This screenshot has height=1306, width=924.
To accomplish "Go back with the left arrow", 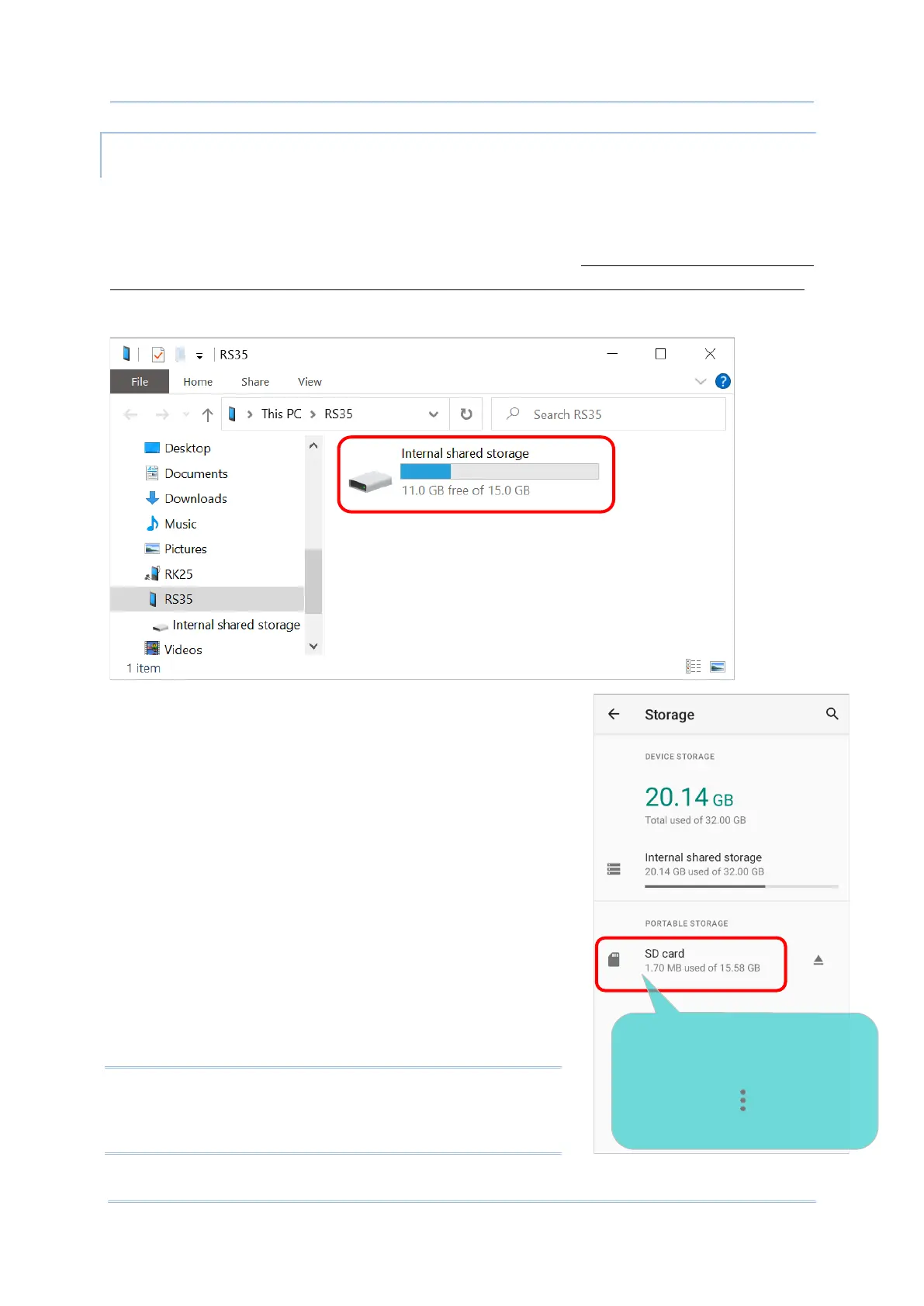I will click(x=130, y=414).
